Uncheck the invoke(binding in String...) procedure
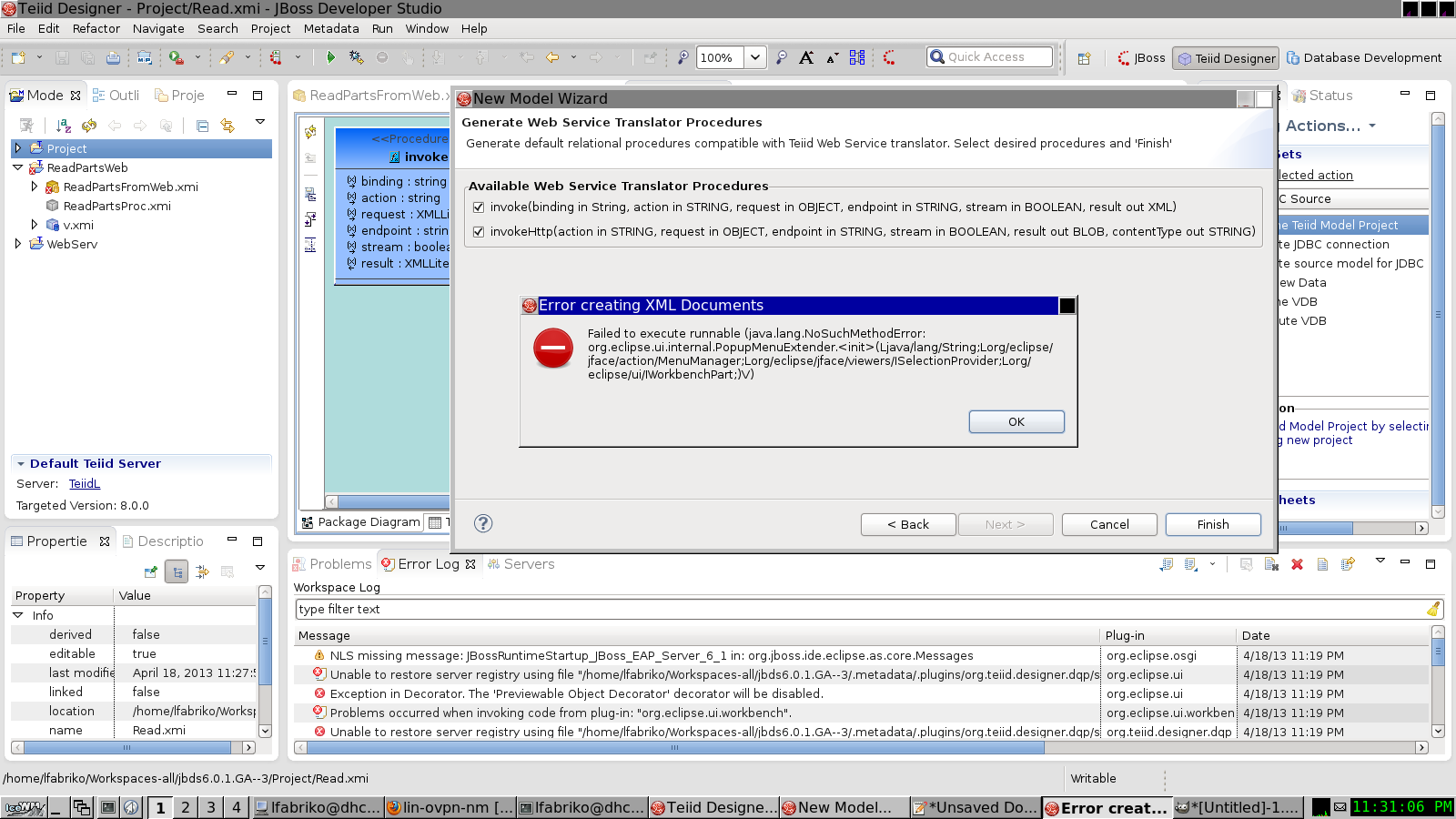1456x819 pixels. 479,207
